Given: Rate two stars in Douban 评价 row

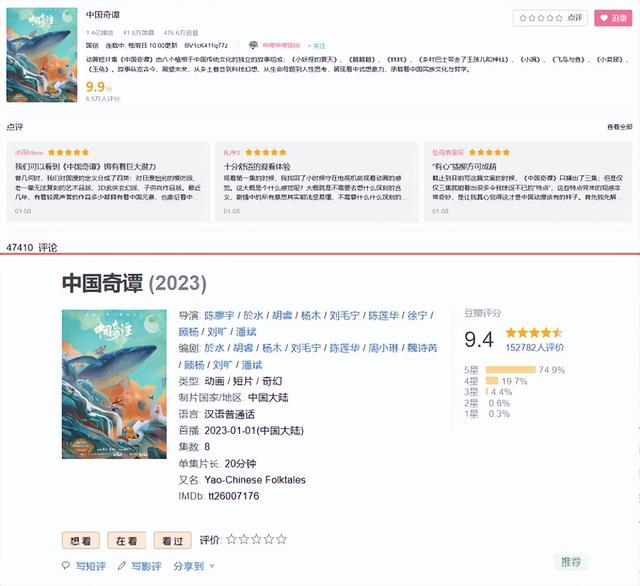Looking at the screenshot, I should click(x=244, y=539).
